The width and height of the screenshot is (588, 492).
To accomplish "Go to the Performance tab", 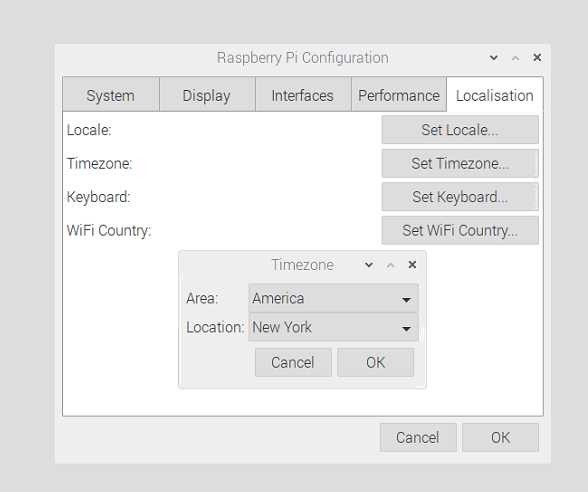I will coord(399,95).
